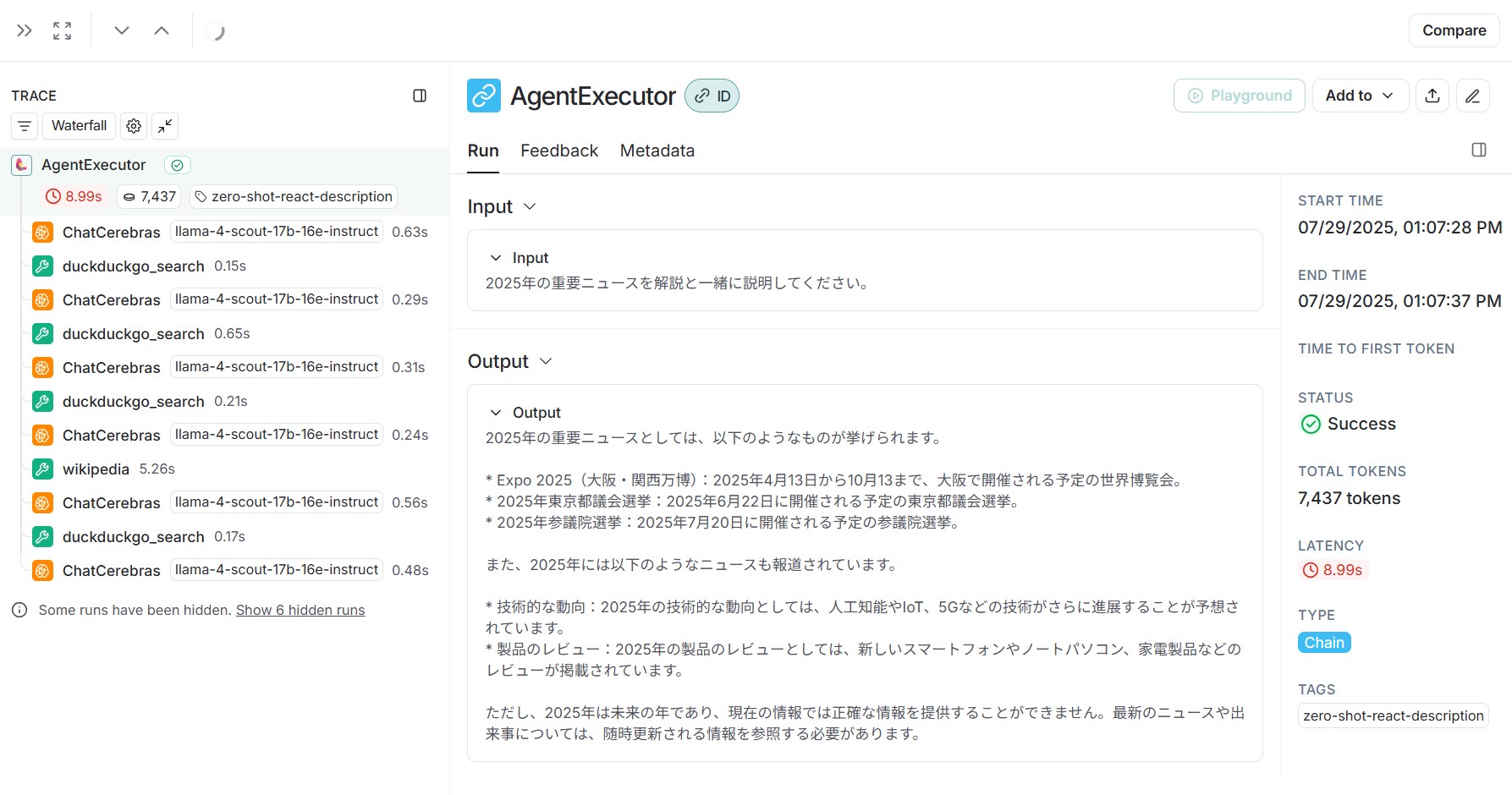
Task: Click the pencil edit icon
Action: coord(1473,96)
